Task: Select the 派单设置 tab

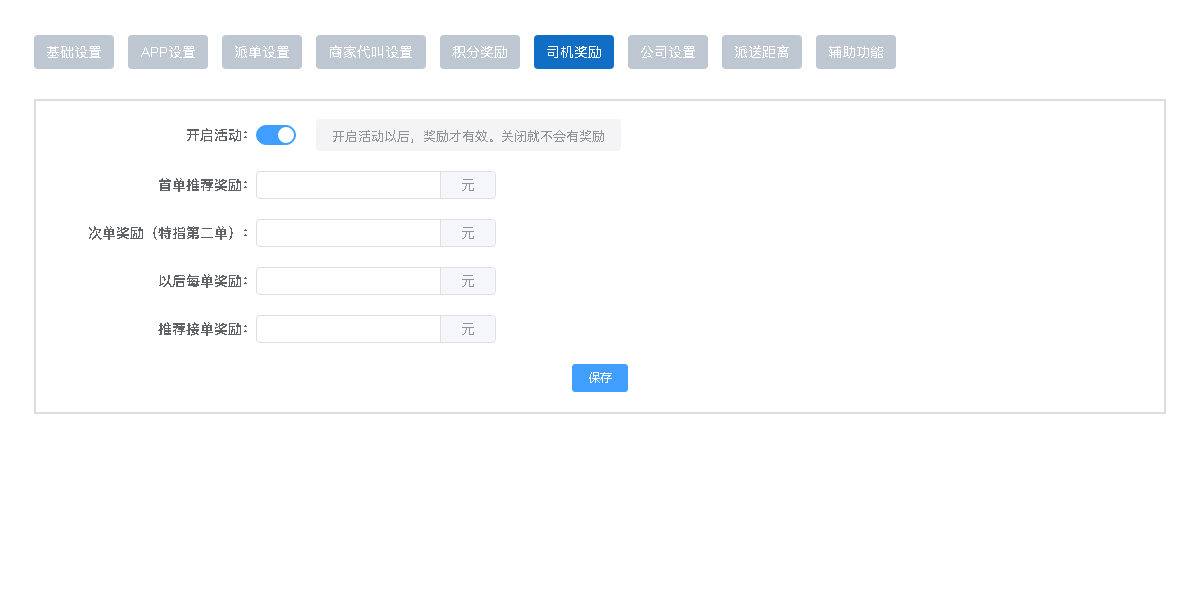Action: tap(261, 52)
